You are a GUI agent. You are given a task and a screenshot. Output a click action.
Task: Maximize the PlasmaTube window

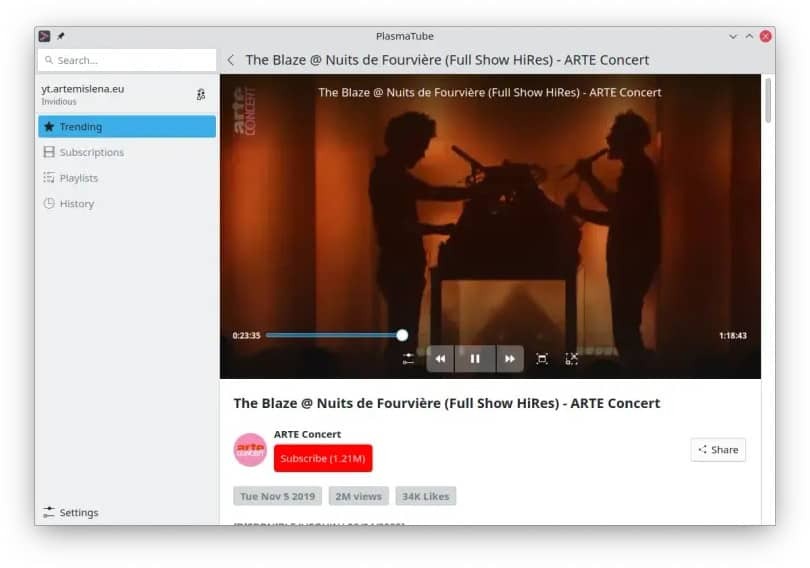[749, 36]
